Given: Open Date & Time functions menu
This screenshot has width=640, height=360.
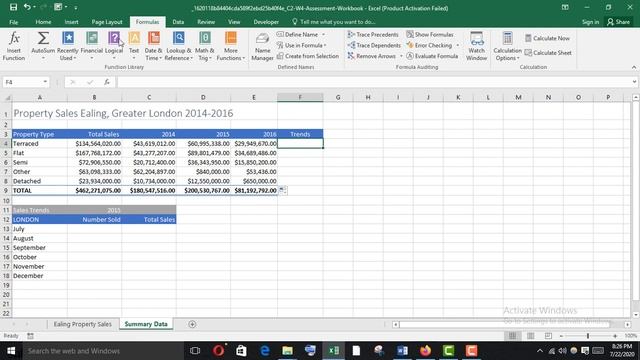Looking at the screenshot, I should click(x=153, y=46).
